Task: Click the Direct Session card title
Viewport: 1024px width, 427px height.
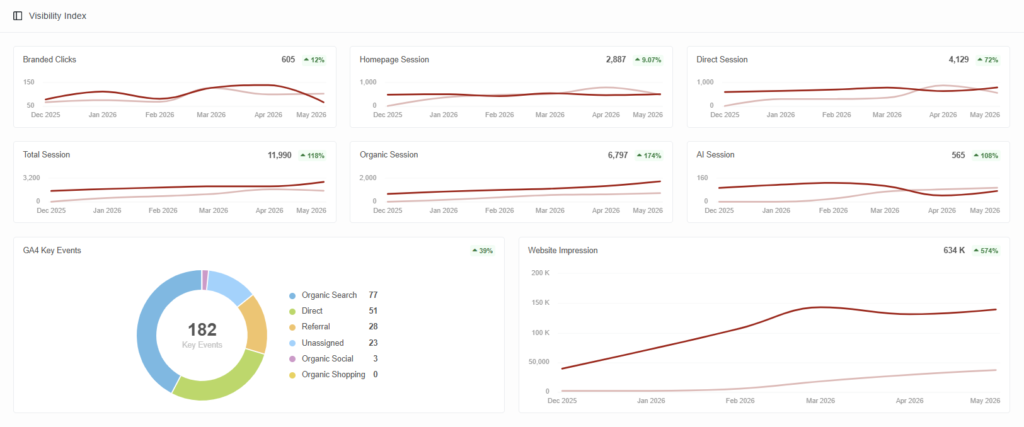Action: tap(722, 59)
